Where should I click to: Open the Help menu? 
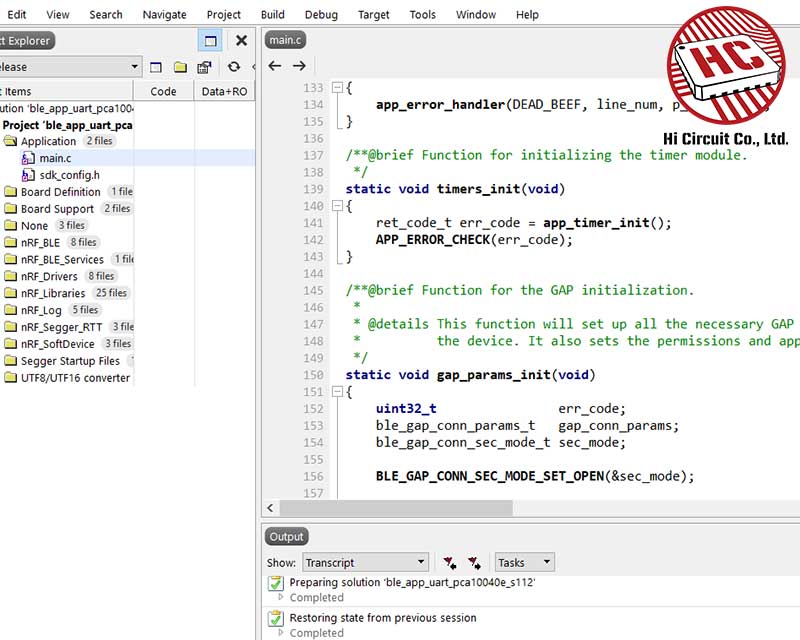(527, 14)
